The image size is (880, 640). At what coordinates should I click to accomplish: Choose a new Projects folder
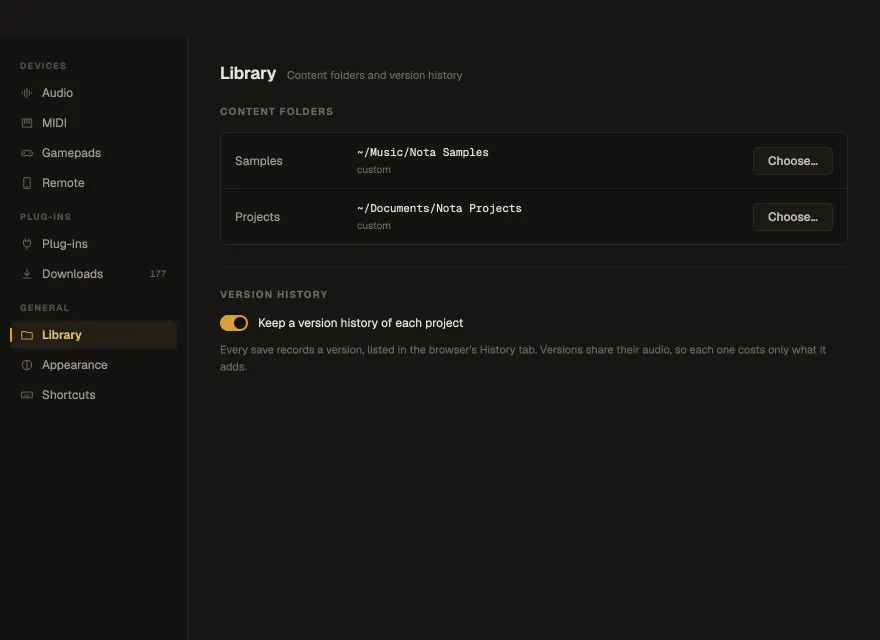coord(792,217)
